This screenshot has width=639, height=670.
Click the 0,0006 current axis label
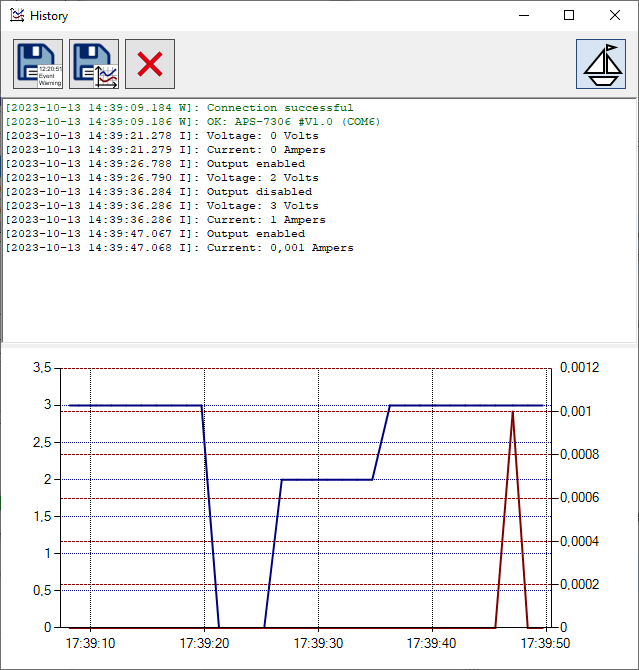580,497
